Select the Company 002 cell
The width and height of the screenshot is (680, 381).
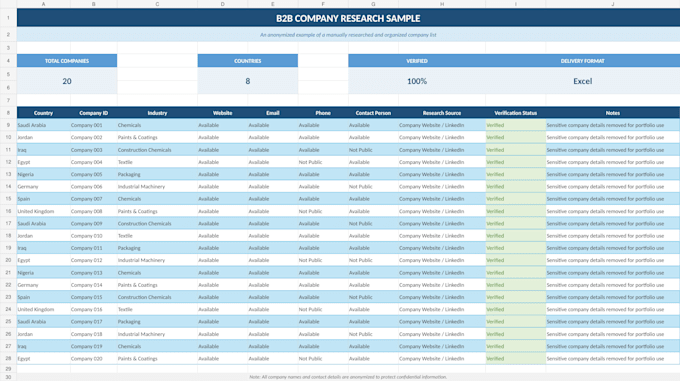tap(94, 137)
